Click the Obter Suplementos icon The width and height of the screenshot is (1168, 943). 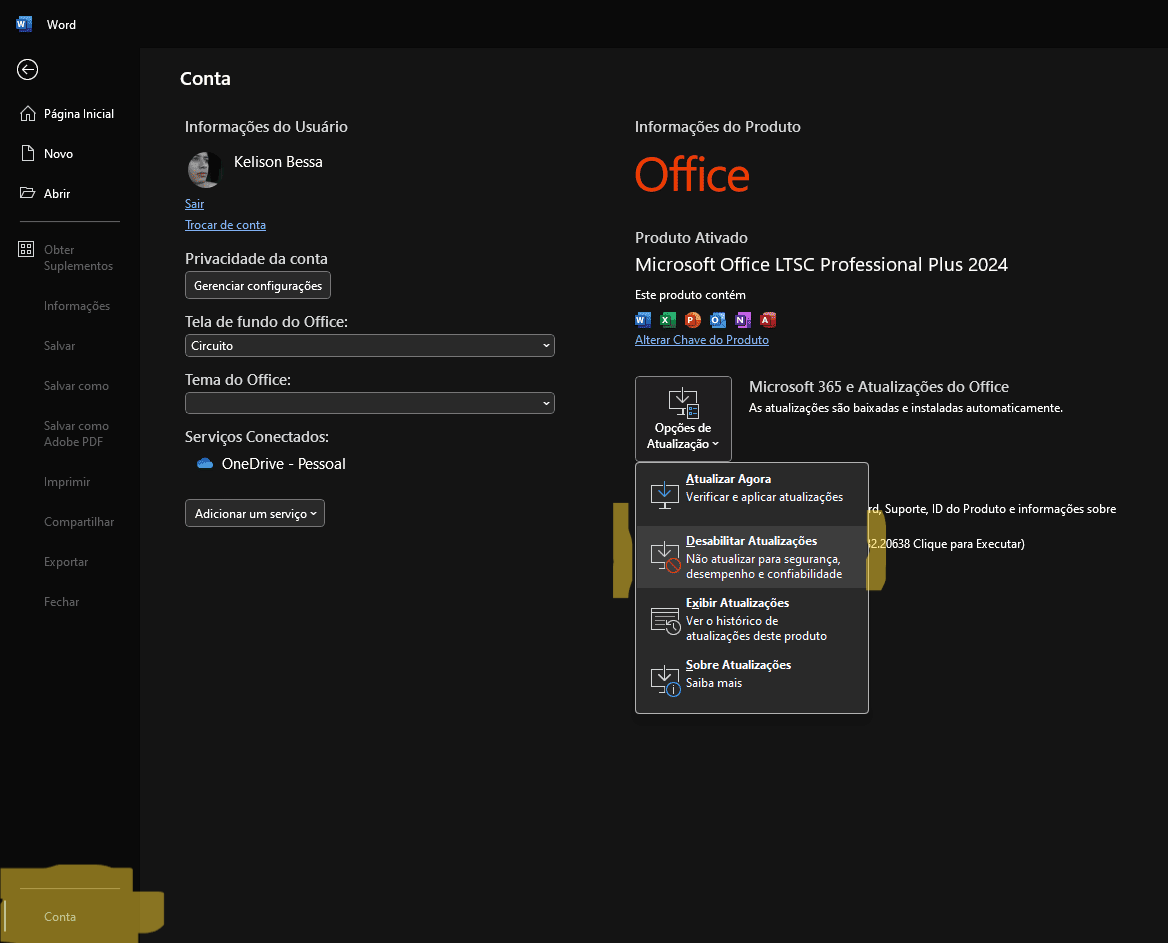[27, 250]
